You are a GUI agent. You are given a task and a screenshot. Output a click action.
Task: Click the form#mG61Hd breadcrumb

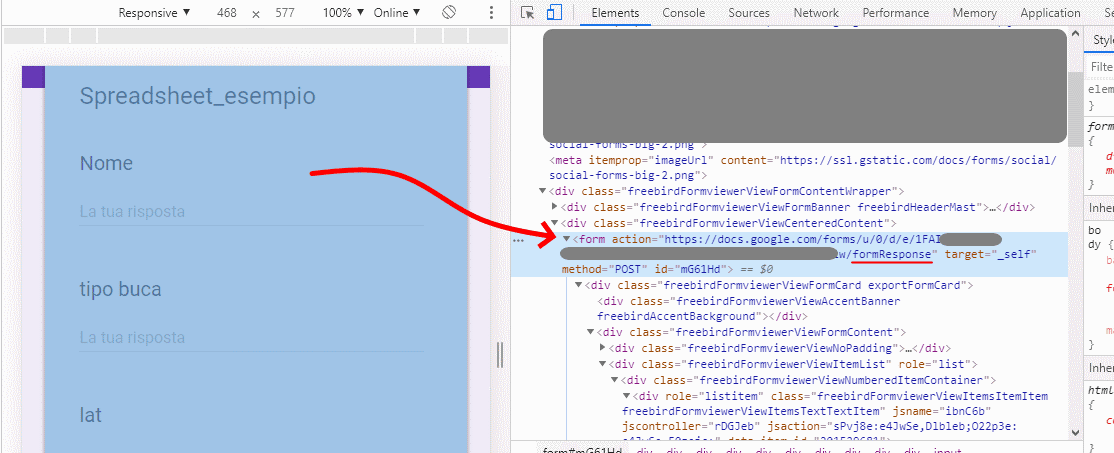[x=583, y=450]
